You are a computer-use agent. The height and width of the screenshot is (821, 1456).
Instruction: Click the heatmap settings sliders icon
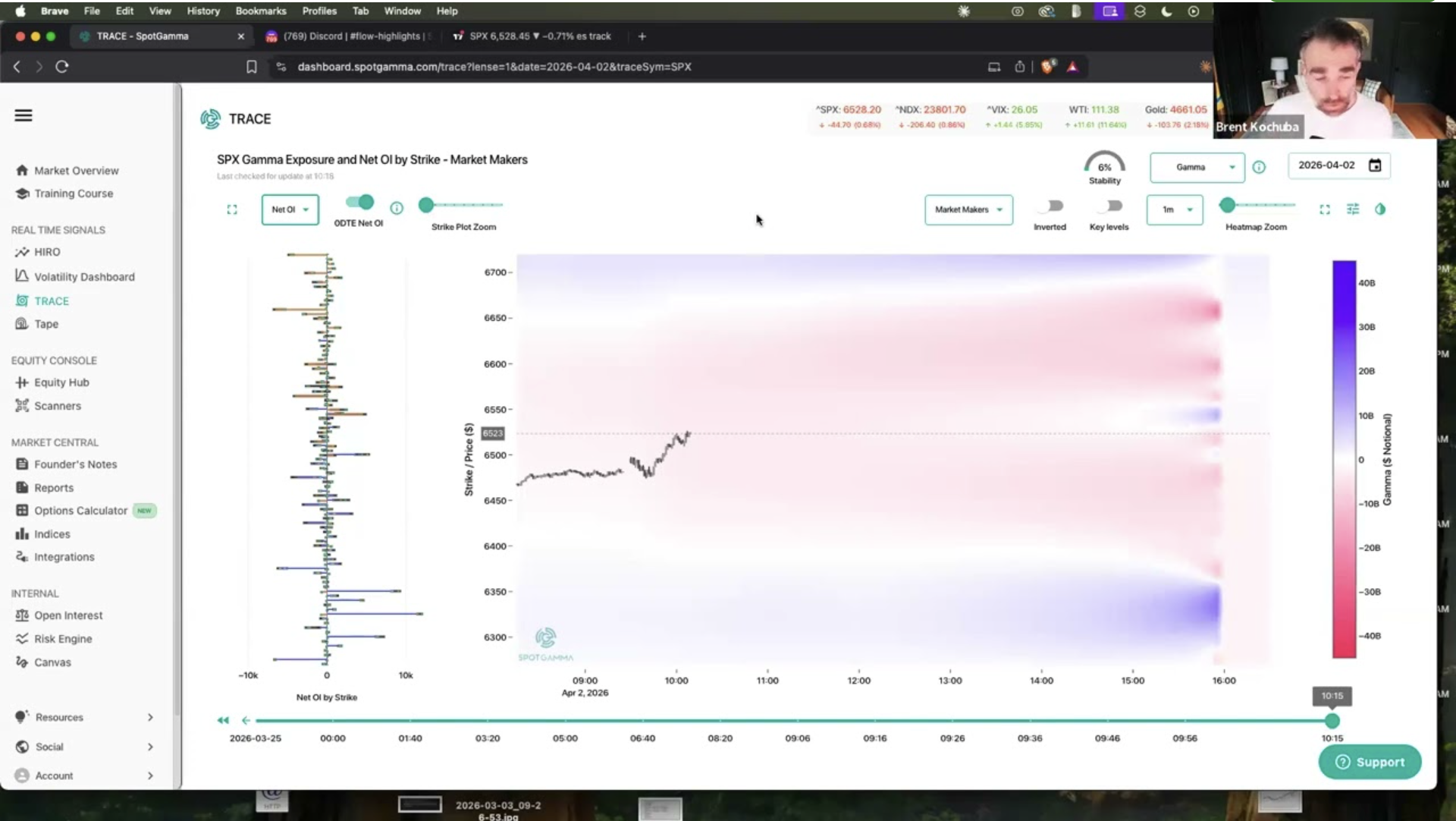[1353, 209]
